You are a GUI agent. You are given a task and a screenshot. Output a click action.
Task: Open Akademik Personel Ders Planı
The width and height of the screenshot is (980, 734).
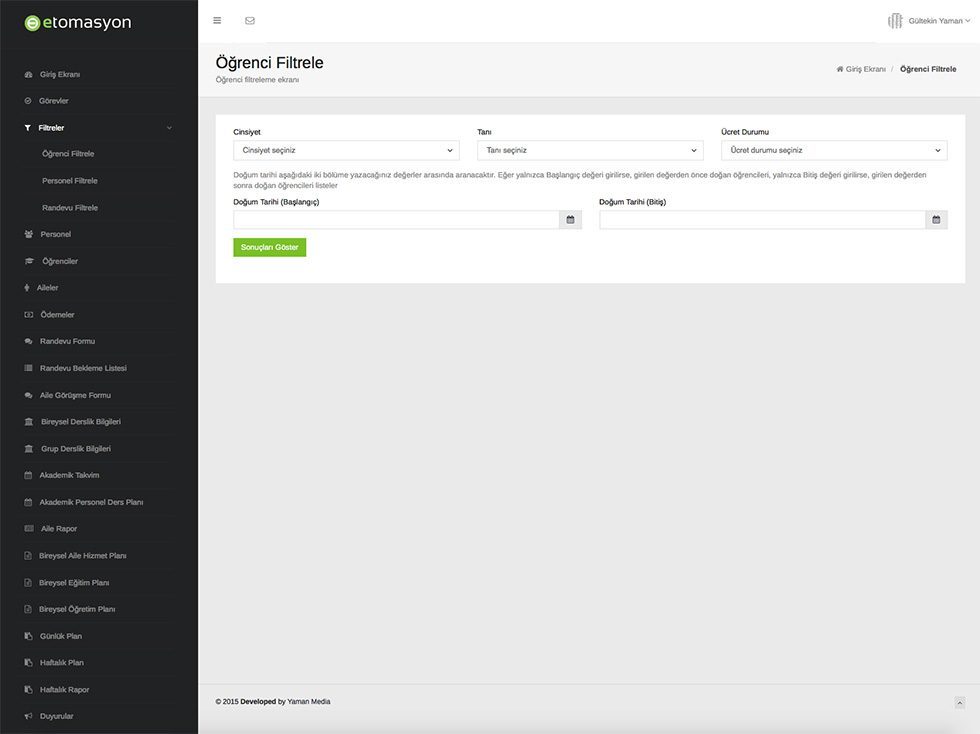click(91, 502)
